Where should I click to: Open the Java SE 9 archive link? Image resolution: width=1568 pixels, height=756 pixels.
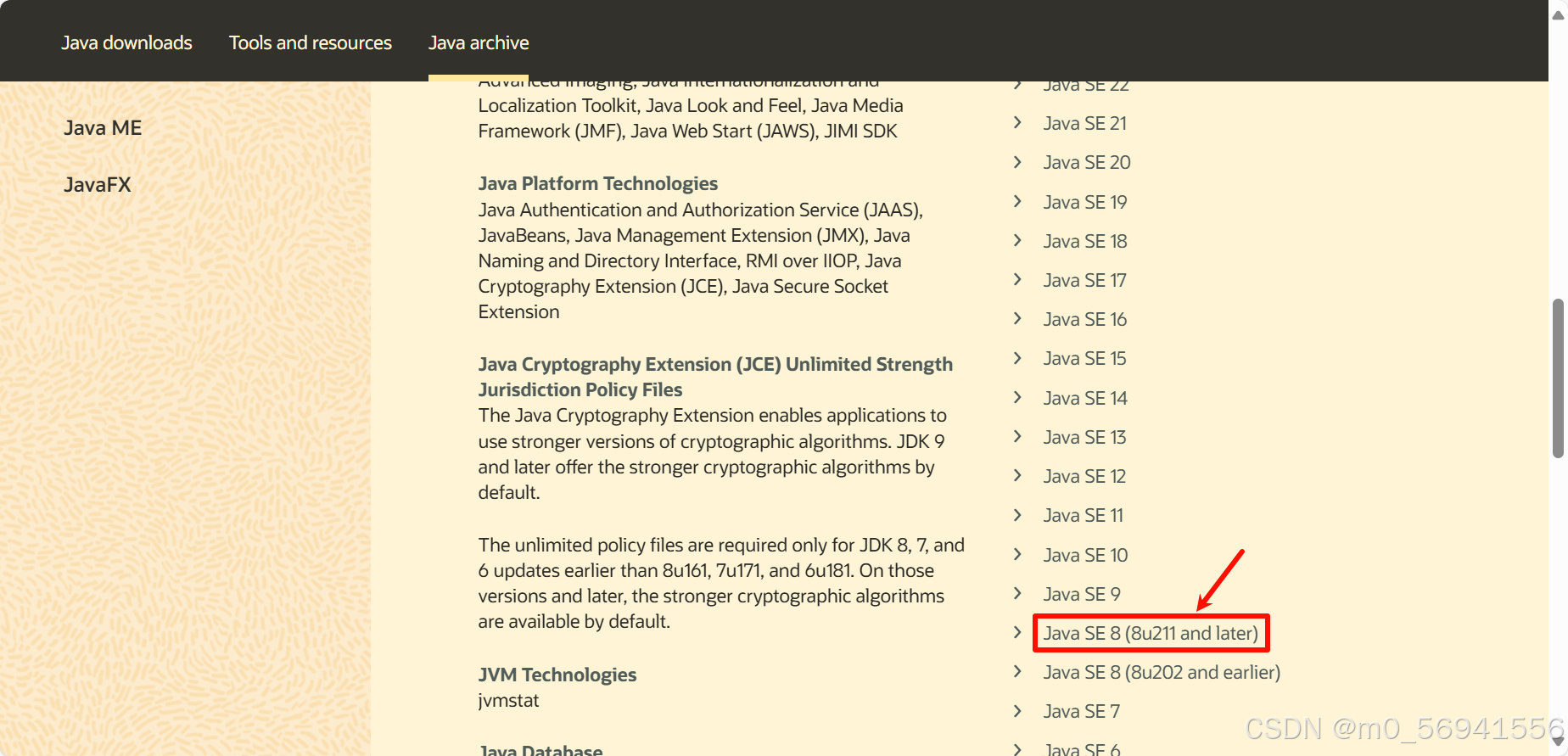click(x=1082, y=595)
